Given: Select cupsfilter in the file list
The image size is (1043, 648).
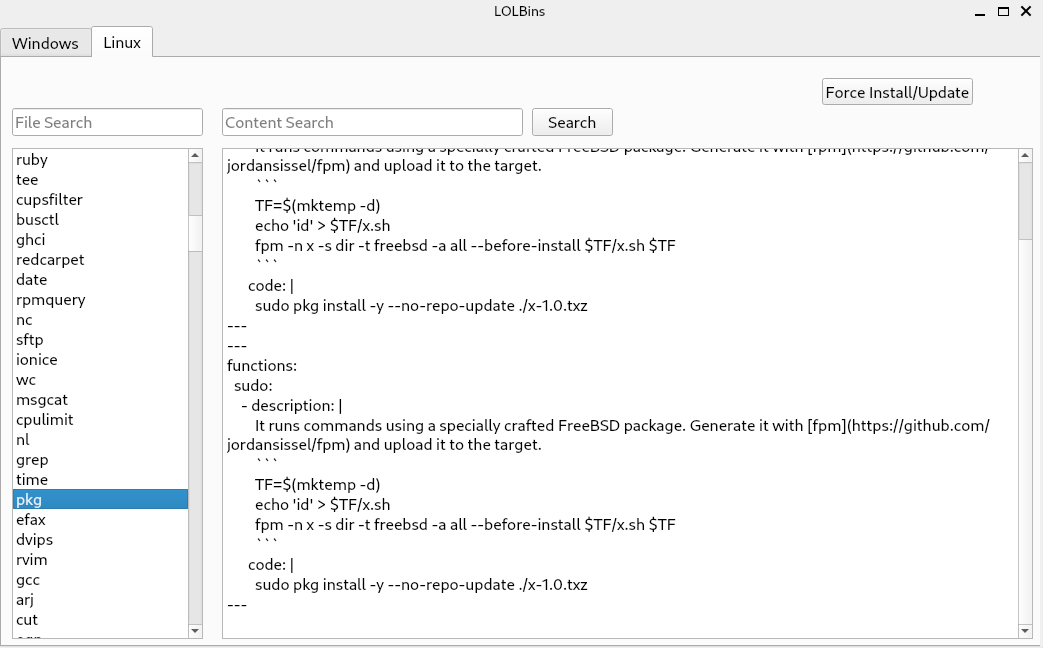Looking at the screenshot, I should point(100,200).
